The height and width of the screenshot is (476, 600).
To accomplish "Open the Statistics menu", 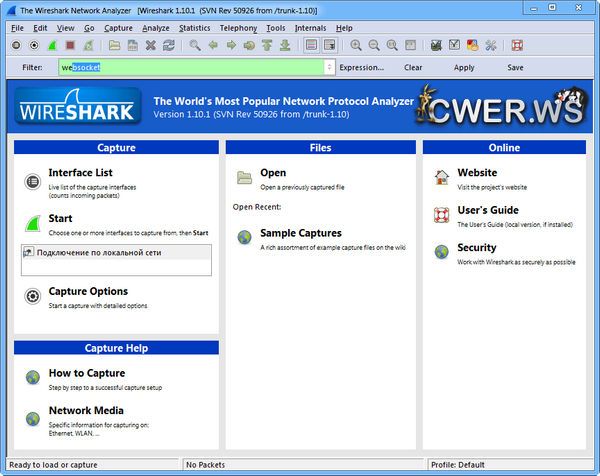I will pyautogui.click(x=195, y=28).
